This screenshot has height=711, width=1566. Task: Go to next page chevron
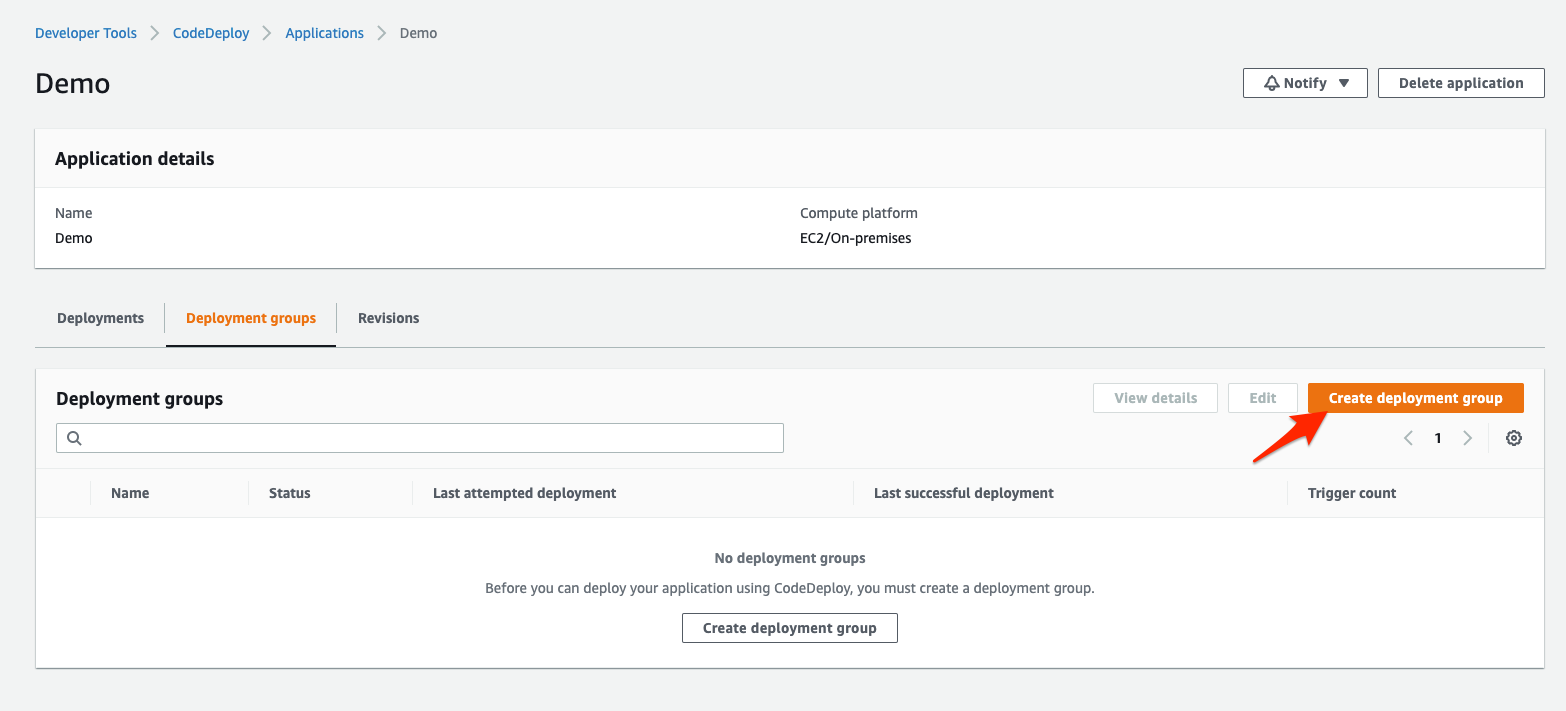(x=1467, y=438)
